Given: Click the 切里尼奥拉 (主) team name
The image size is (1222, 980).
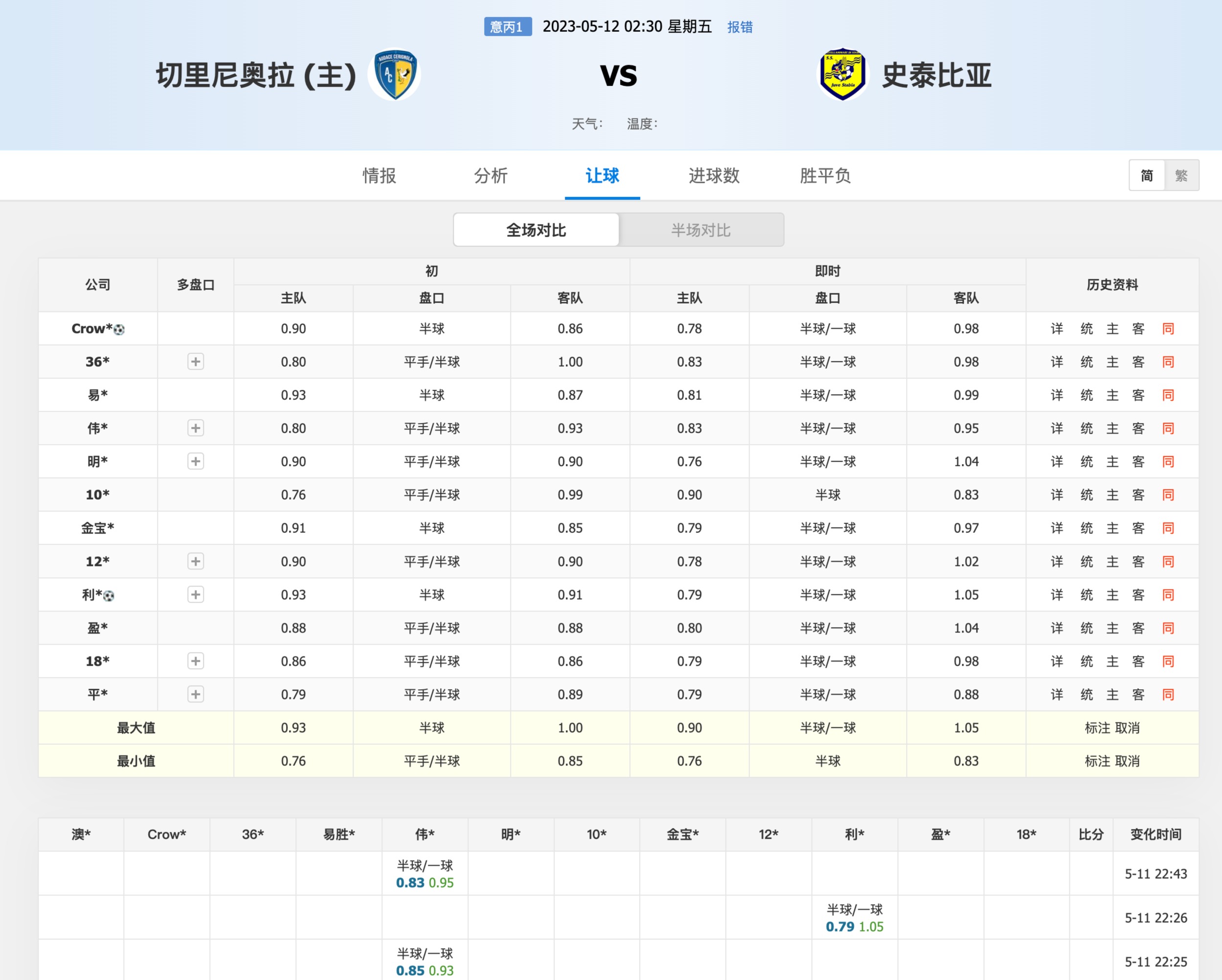Looking at the screenshot, I should pyautogui.click(x=256, y=75).
